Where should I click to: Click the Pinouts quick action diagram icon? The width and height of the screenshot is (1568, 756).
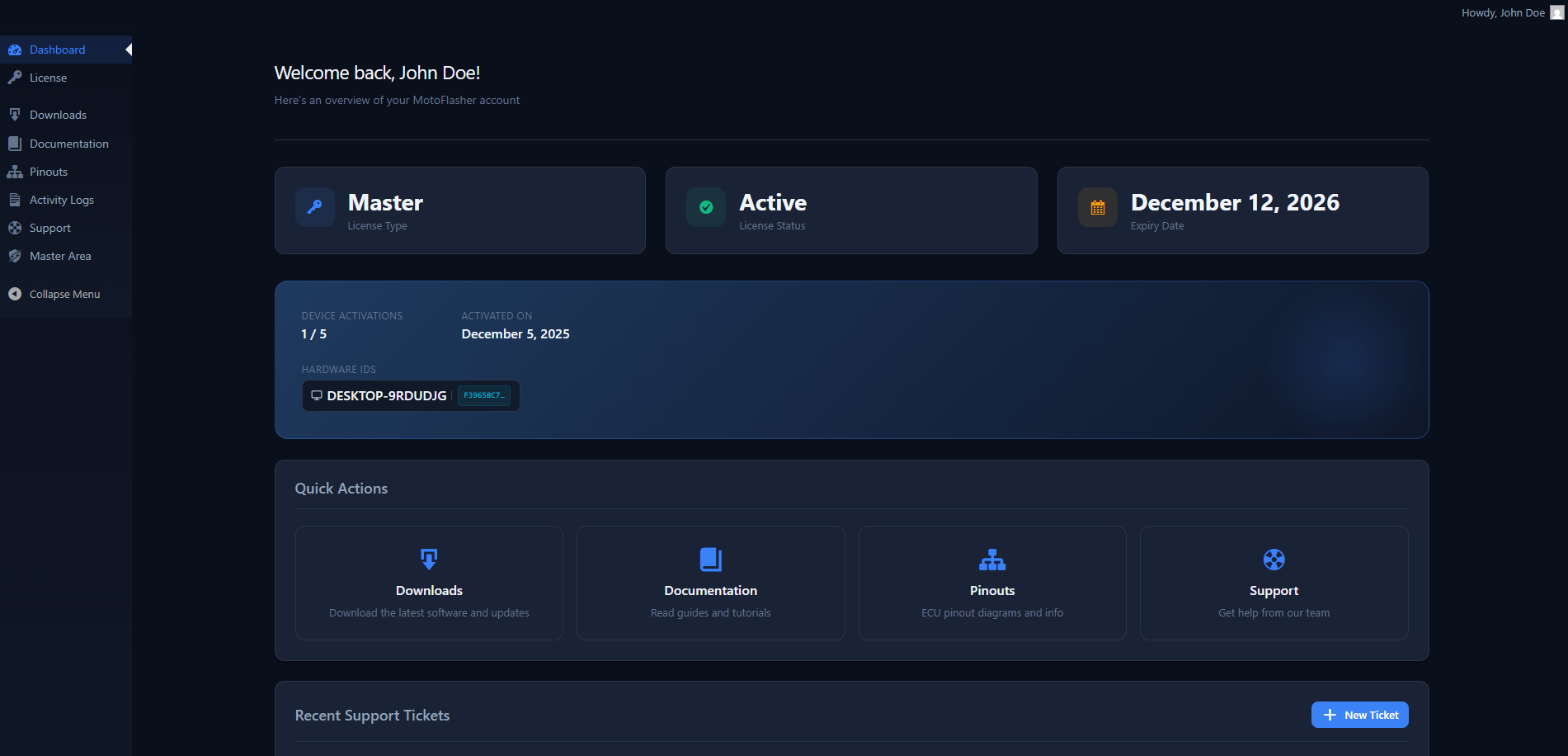click(x=992, y=560)
